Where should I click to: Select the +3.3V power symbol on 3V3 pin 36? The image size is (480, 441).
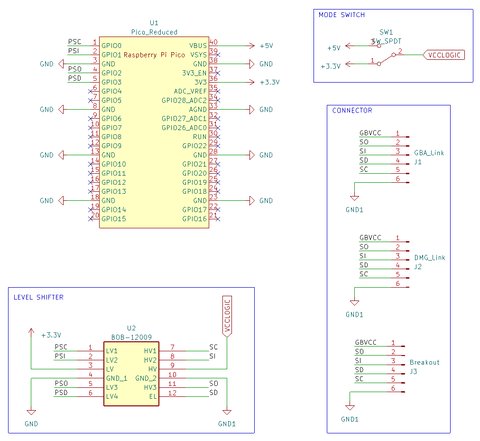click(265, 82)
